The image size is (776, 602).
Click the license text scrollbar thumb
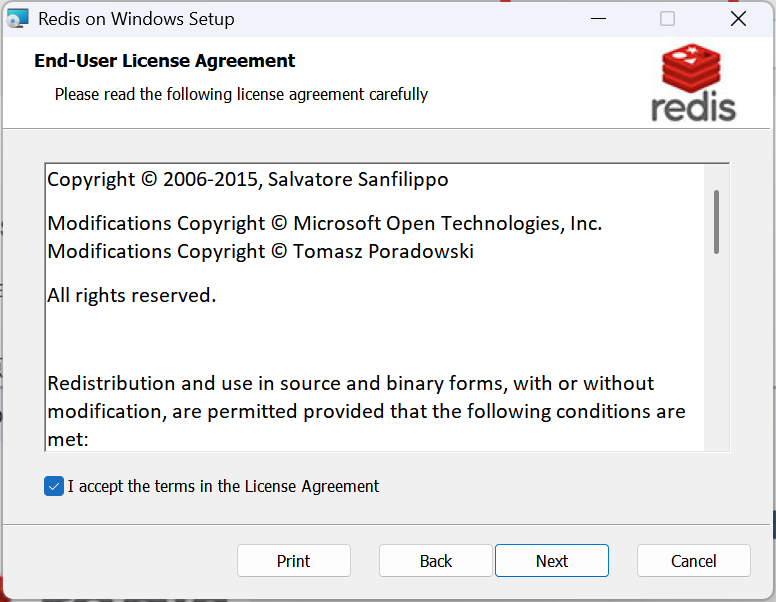coord(716,222)
